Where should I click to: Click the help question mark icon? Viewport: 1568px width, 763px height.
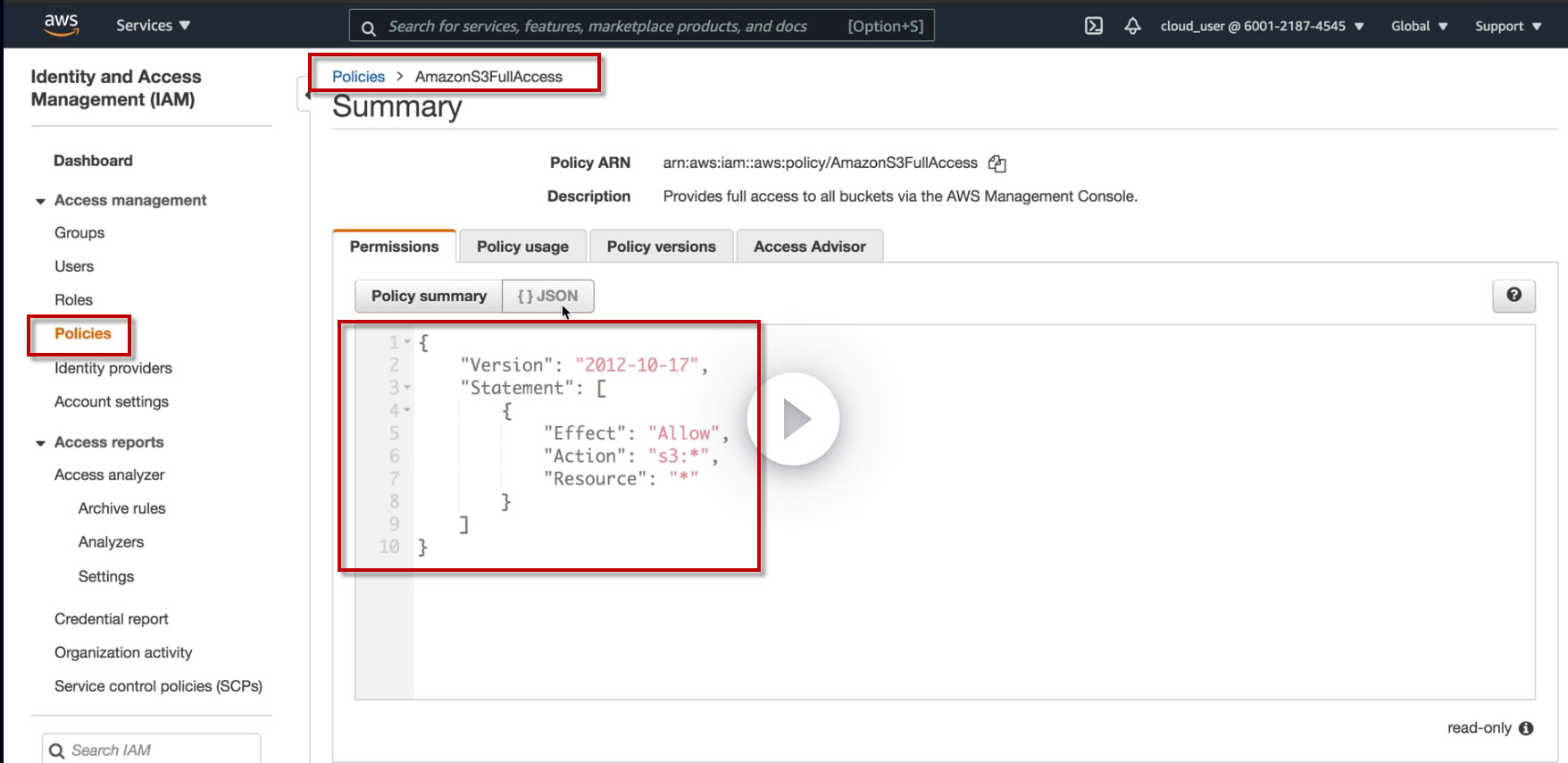[x=1514, y=296]
